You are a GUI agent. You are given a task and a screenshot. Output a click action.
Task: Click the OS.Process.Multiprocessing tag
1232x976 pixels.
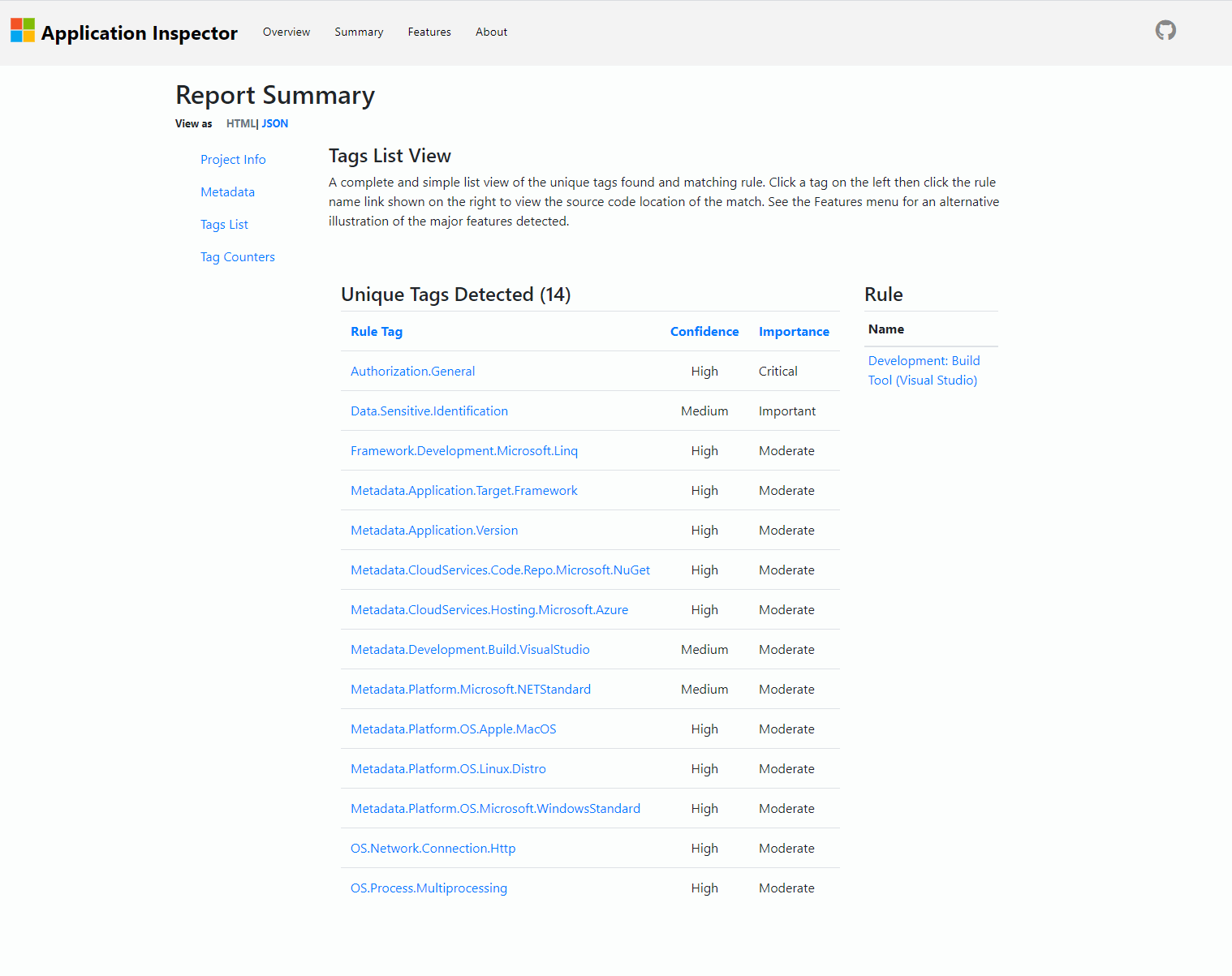[429, 888]
